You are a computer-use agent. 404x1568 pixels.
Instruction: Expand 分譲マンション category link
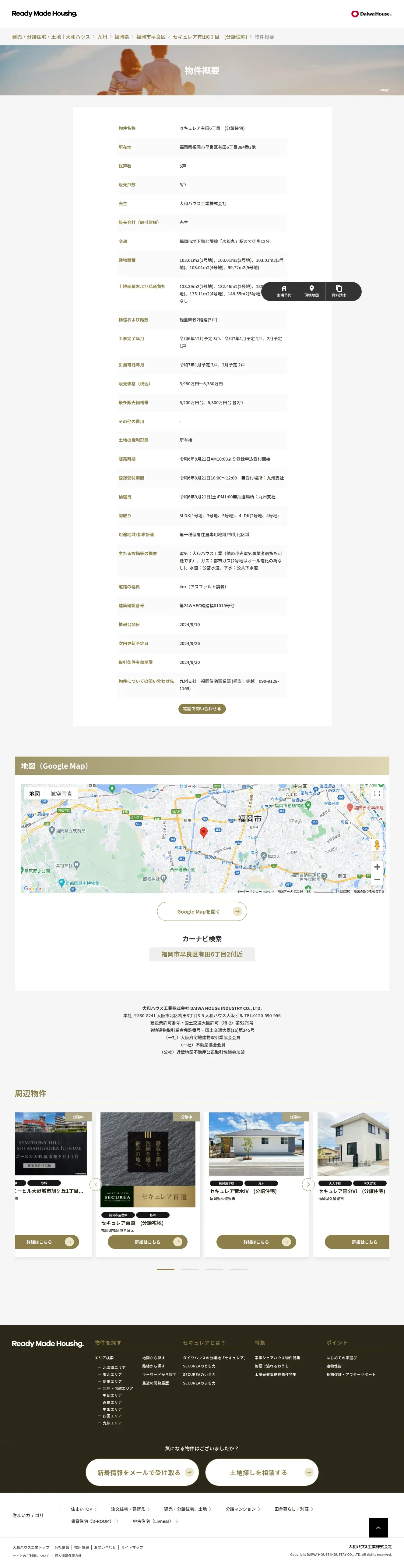(243, 1509)
